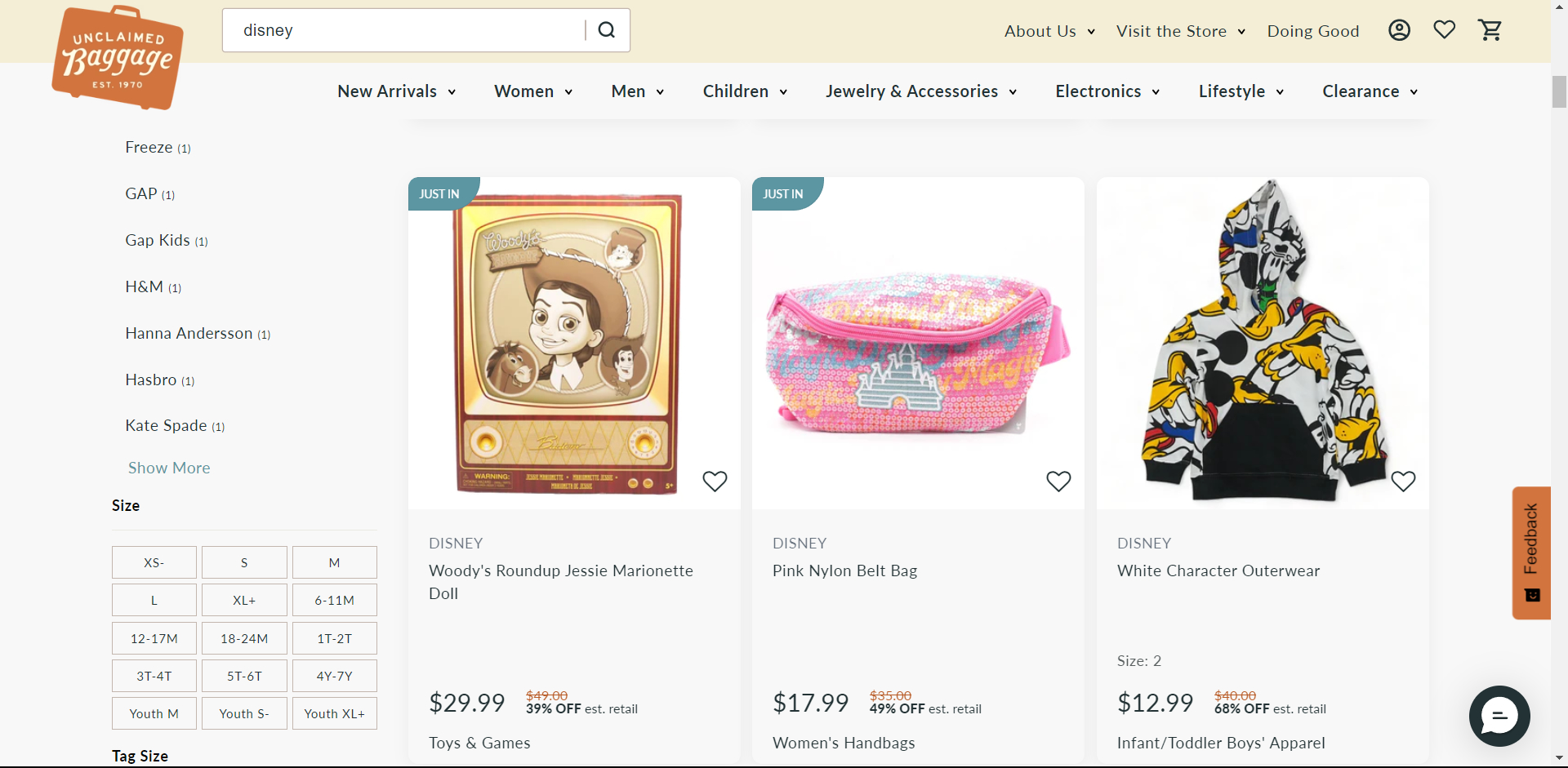The height and width of the screenshot is (768, 1568).
Task: Expand the Electronics navigation dropdown
Action: 1107,91
